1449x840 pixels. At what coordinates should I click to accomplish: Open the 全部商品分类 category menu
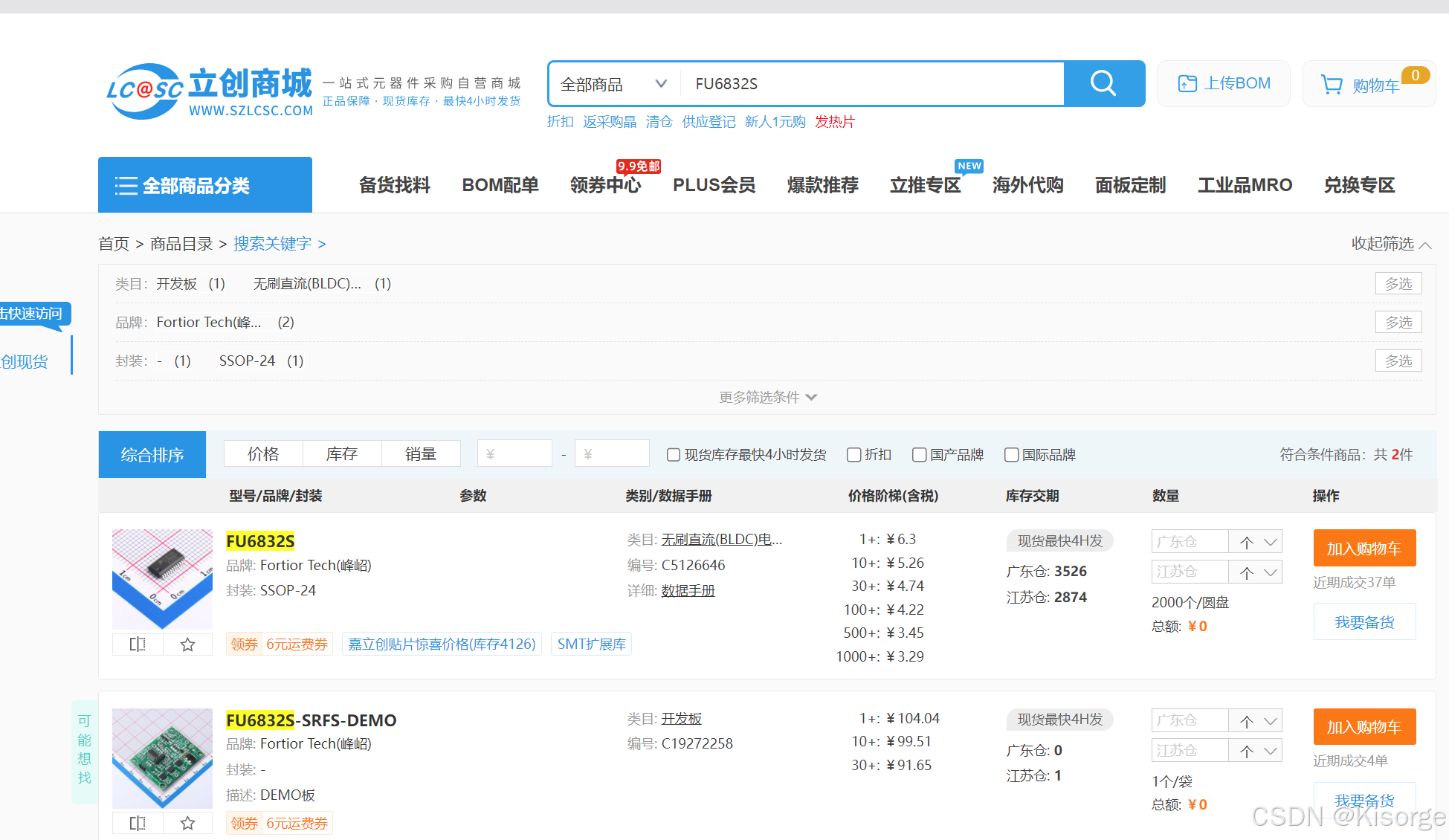click(x=205, y=184)
